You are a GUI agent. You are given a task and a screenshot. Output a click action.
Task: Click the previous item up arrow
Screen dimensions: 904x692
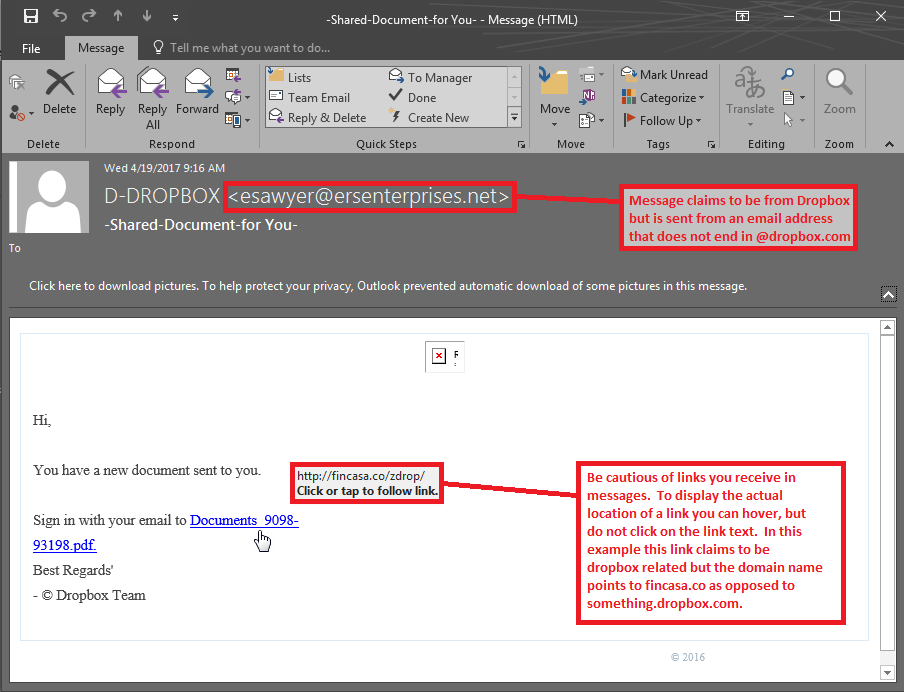pos(117,17)
